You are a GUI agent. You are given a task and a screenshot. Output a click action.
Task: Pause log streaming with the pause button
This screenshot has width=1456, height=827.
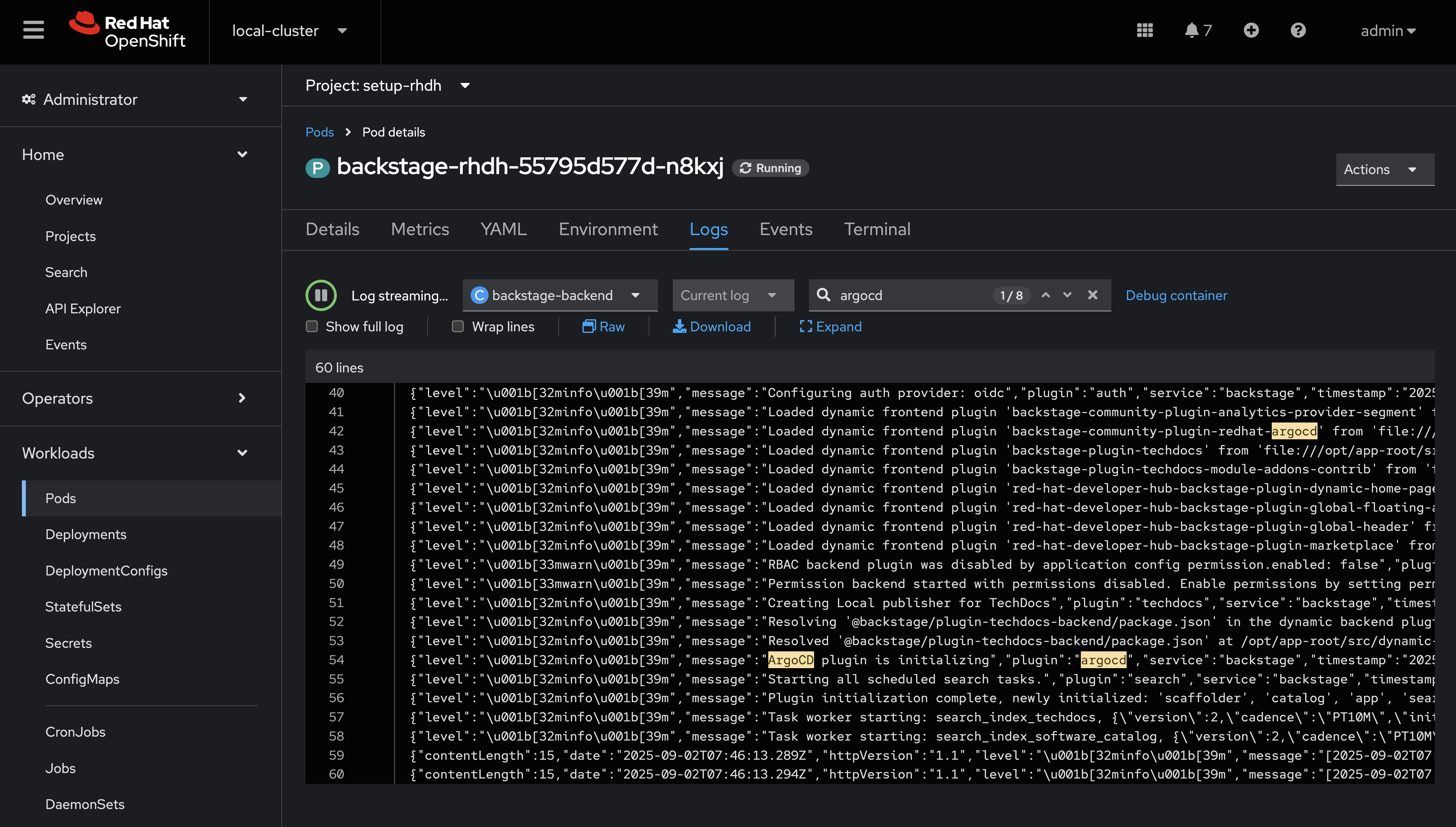click(x=321, y=295)
